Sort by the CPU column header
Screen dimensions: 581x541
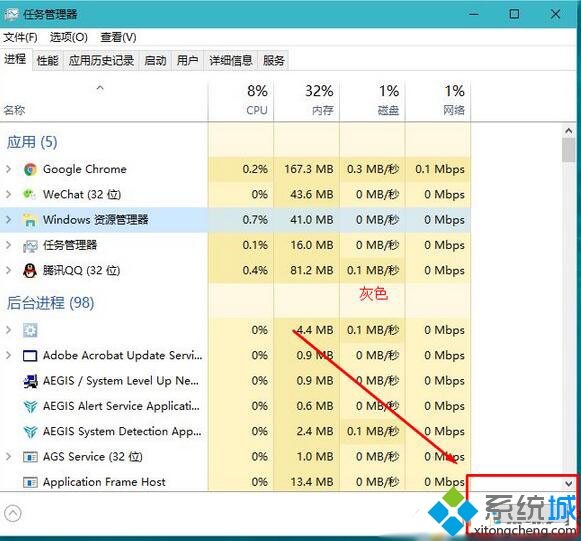coord(241,100)
